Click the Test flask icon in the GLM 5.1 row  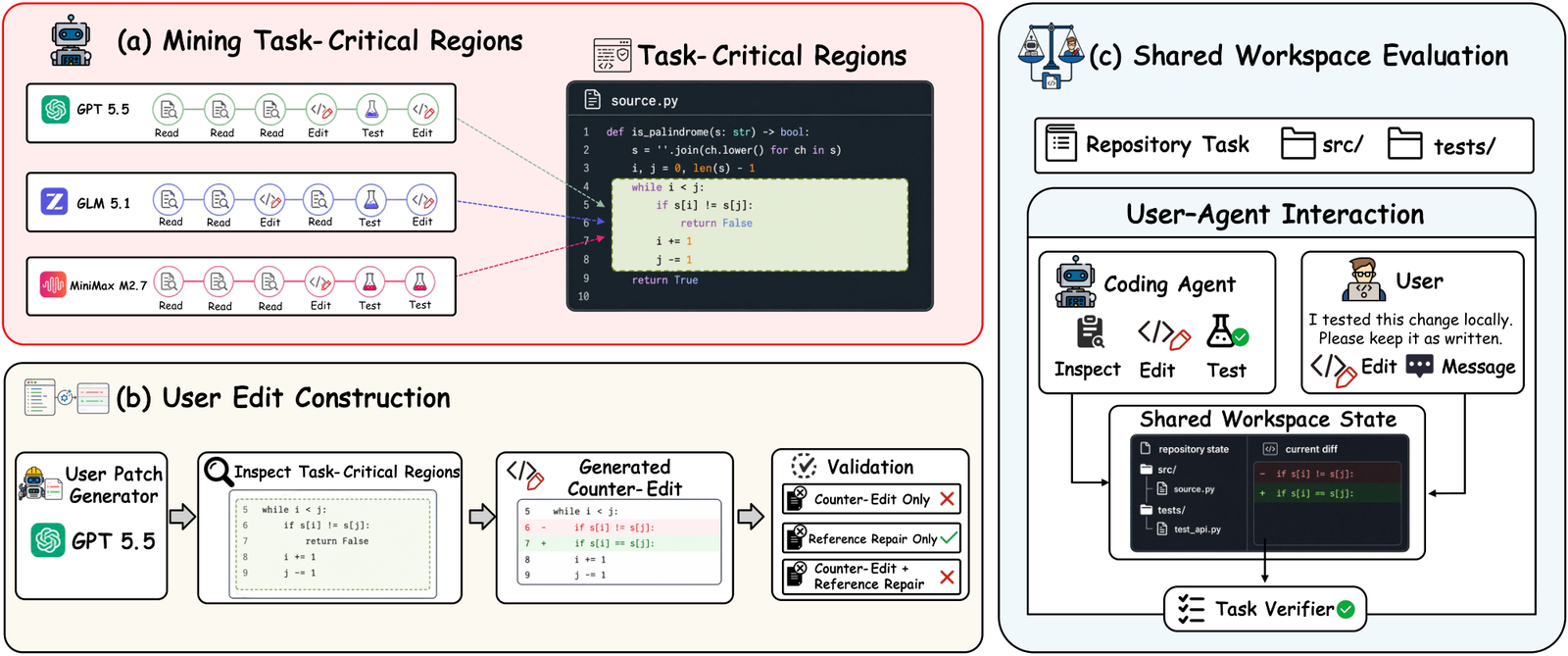click(x=370, y=200)
